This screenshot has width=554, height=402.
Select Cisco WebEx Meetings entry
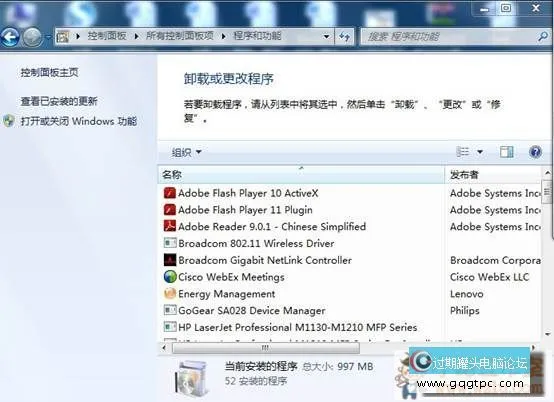tap(231, 277)
